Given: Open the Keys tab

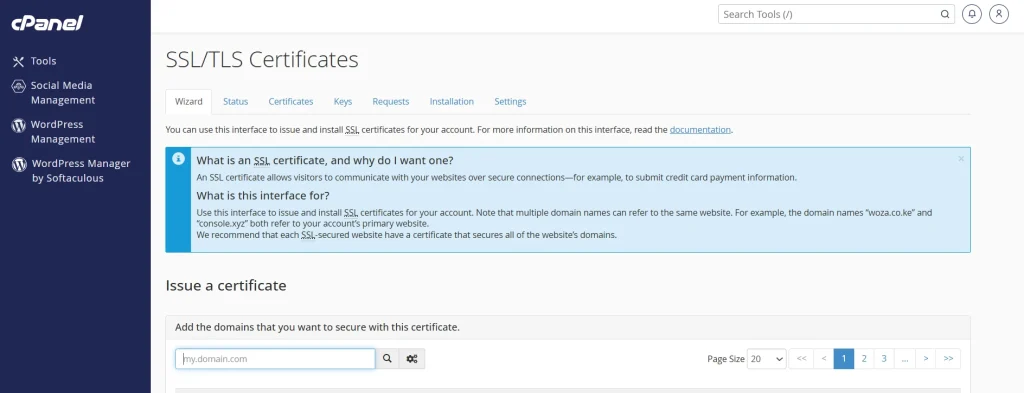Looking at the screenshot, I should click(343, 102).
